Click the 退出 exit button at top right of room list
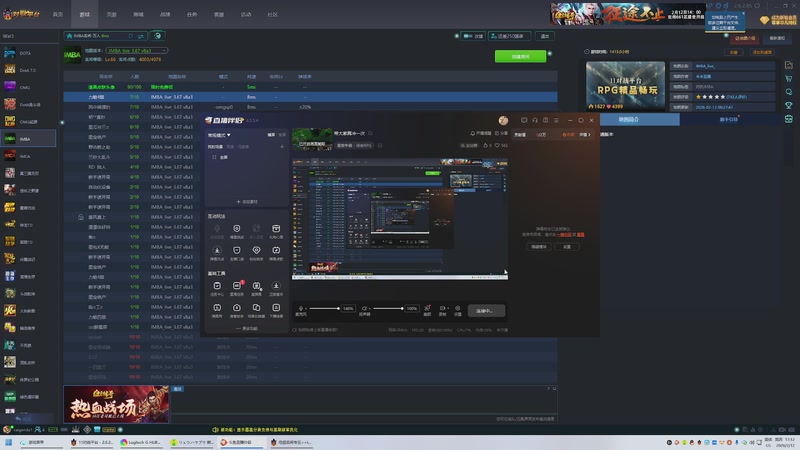This screenshot has height=450, width=800. [545, 36]
